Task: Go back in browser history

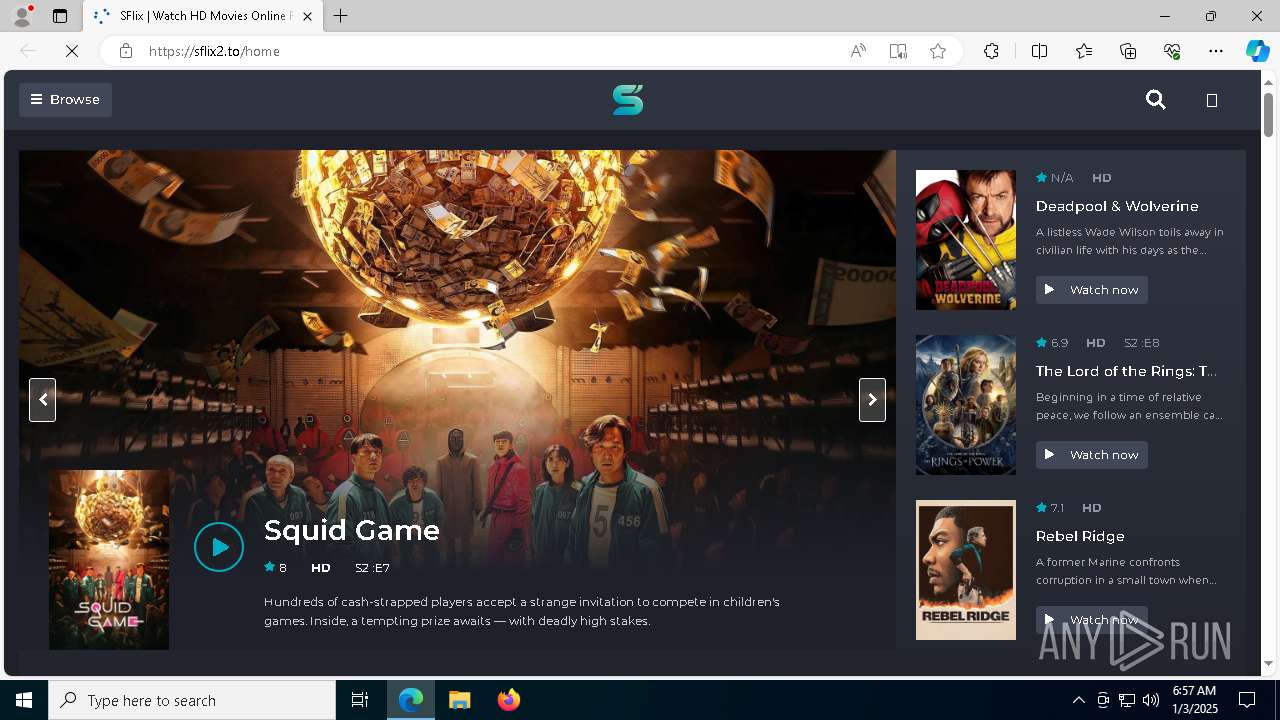Action: [x=28, y=51]
